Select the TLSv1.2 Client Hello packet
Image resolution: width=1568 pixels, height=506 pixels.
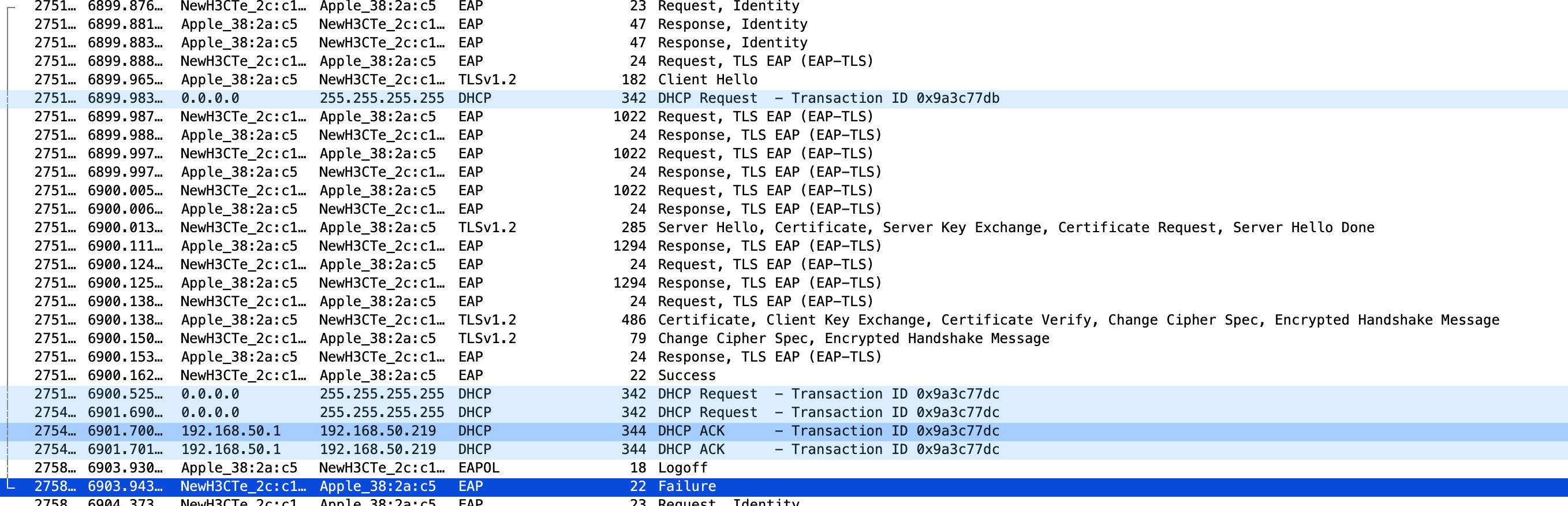(x=706, y=80)
